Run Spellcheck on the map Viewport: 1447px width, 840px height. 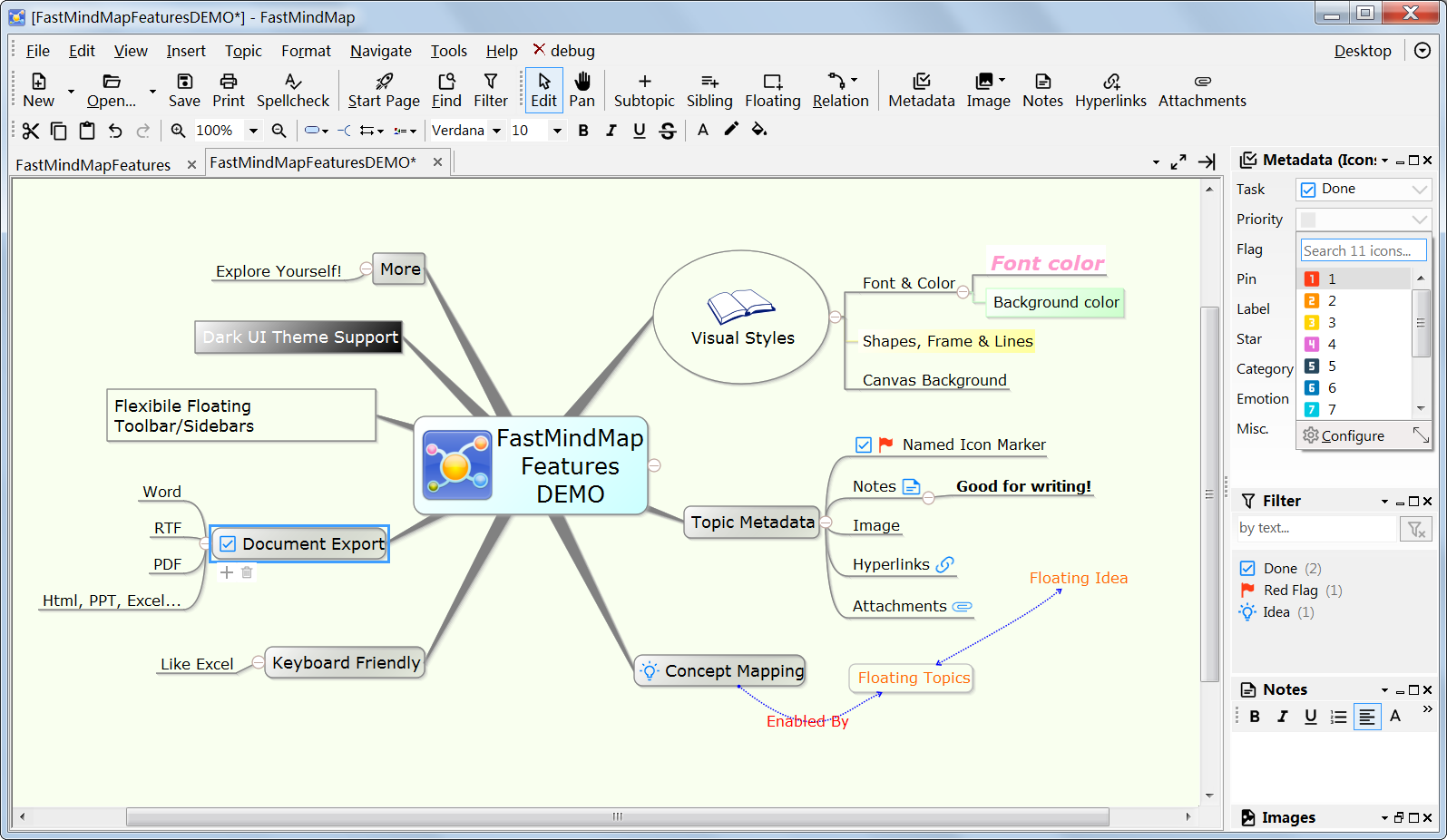pos(293,90)
